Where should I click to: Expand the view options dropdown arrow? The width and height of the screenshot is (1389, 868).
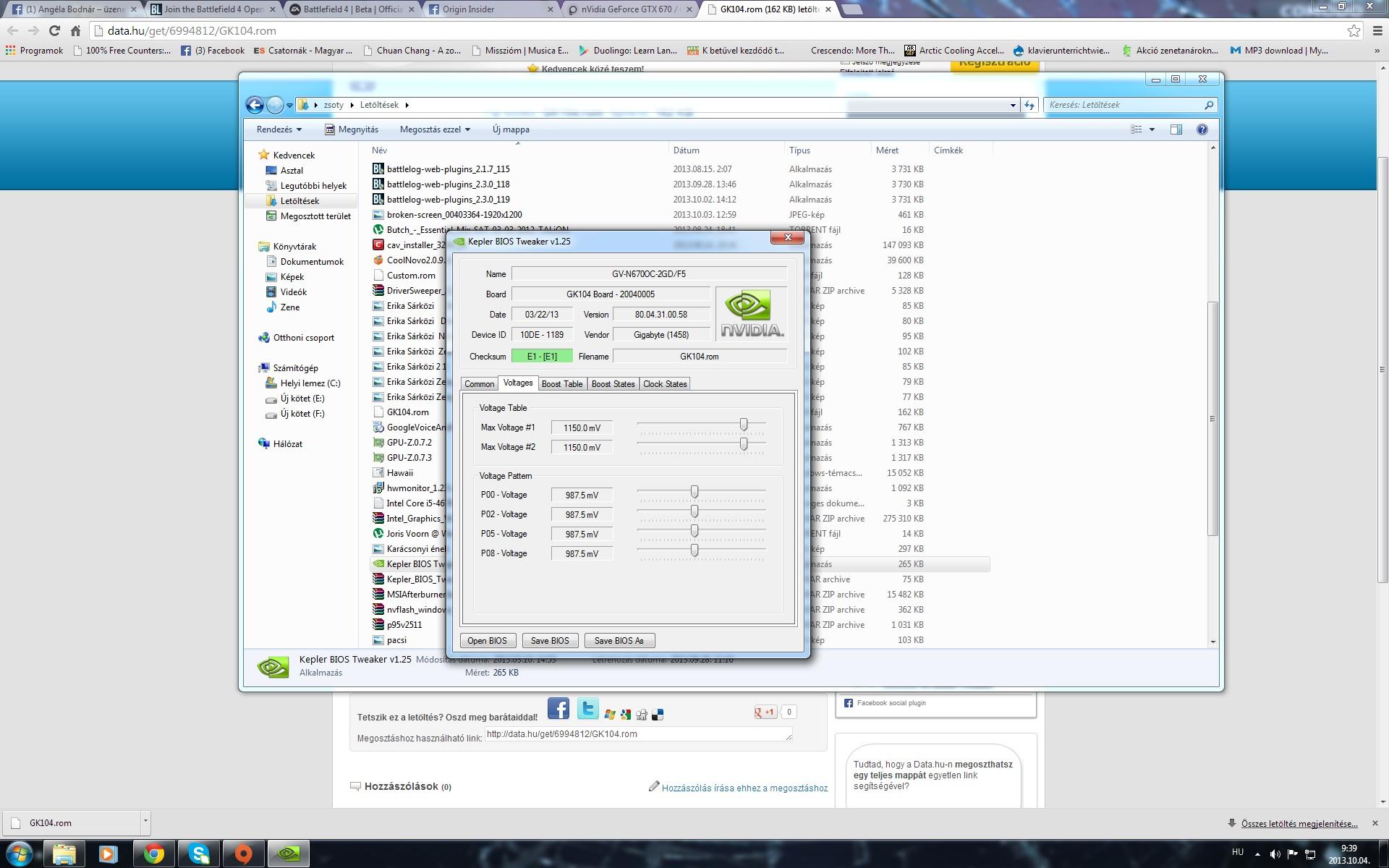tap(1152, 129)
